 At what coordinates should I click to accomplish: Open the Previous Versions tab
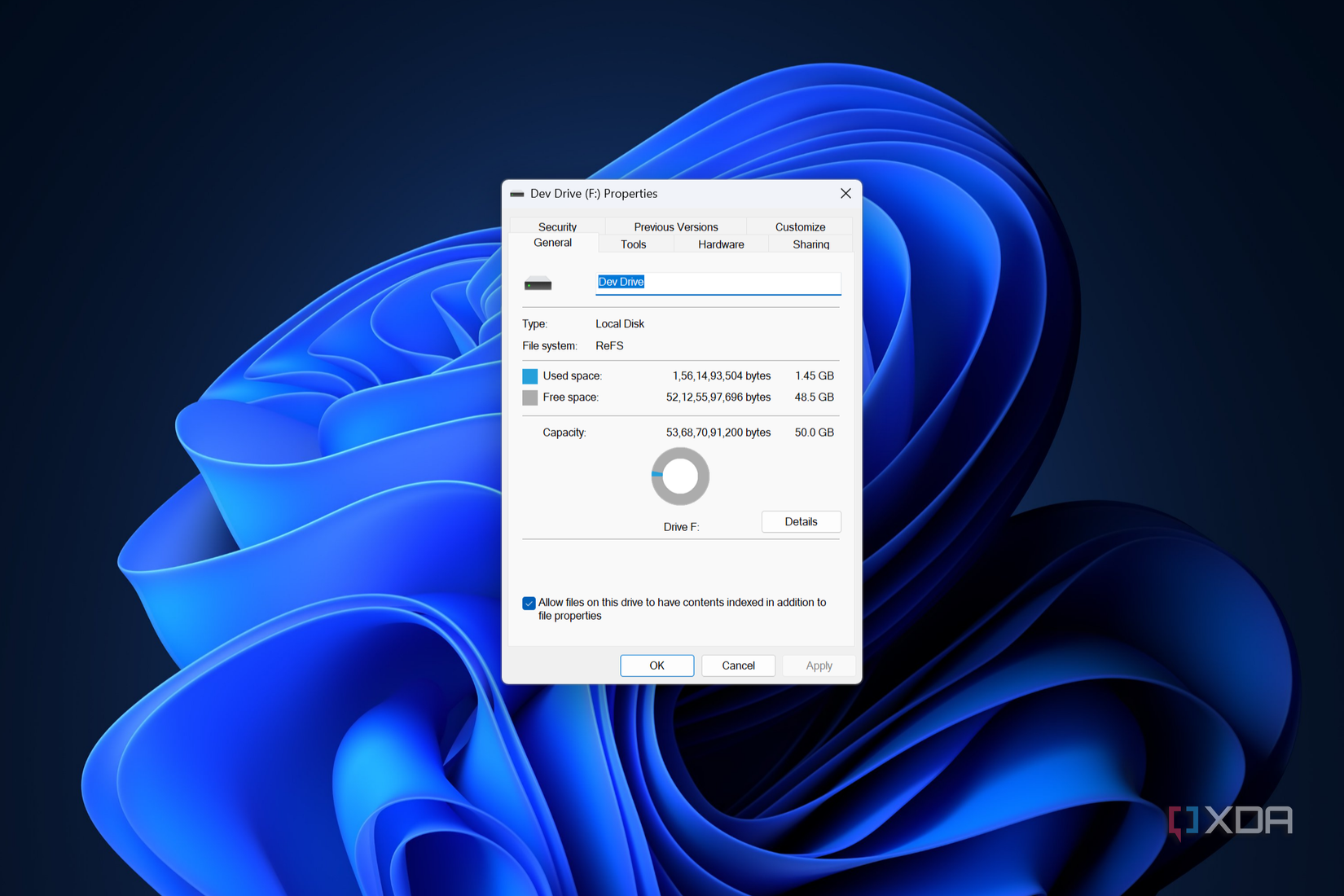[x=676, y=226]
